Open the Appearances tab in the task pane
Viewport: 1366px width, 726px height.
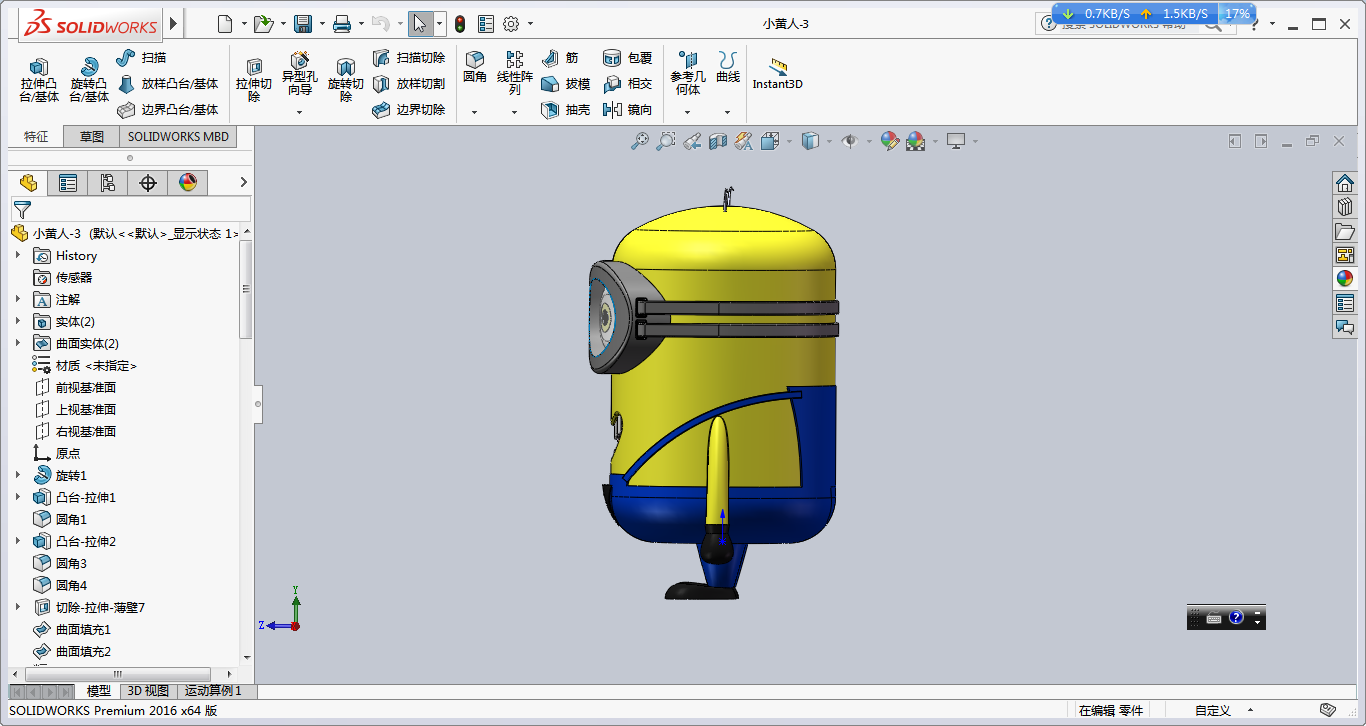coord(1345,278)
